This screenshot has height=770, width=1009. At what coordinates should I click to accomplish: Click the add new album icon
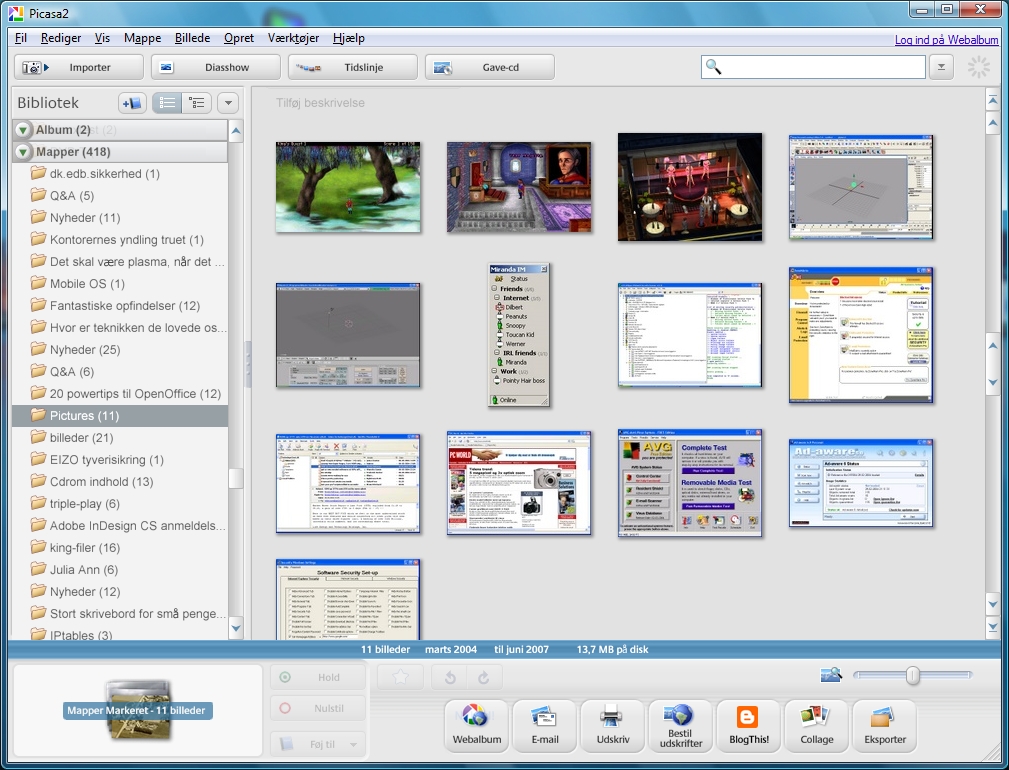(132, 103)
